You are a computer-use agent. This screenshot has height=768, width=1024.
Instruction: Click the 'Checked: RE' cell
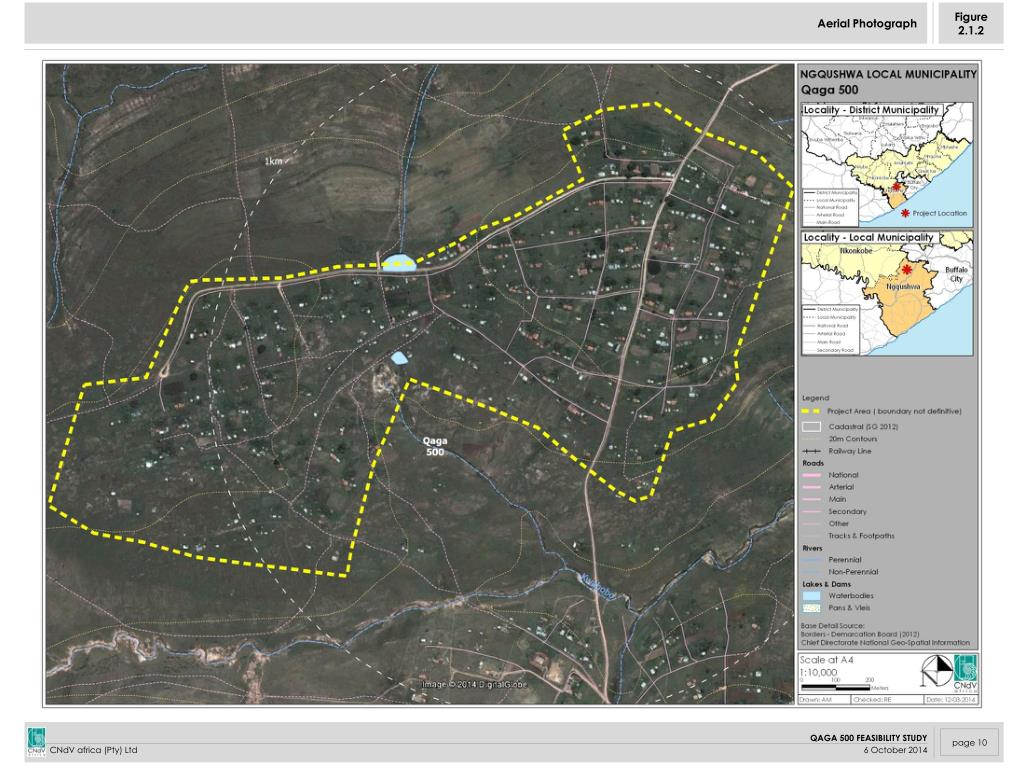click(887, 699)
